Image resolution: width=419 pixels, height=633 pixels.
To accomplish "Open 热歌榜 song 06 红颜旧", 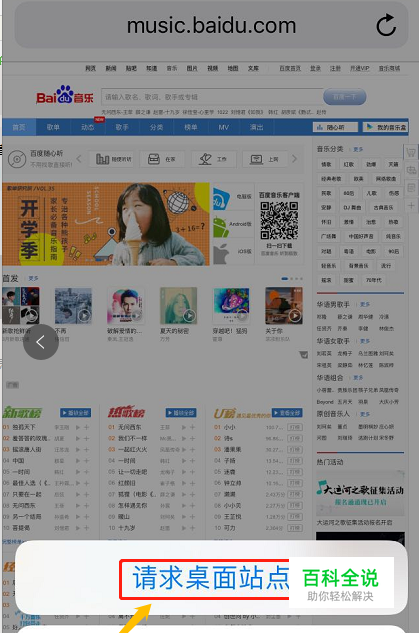I will (127, 483).
